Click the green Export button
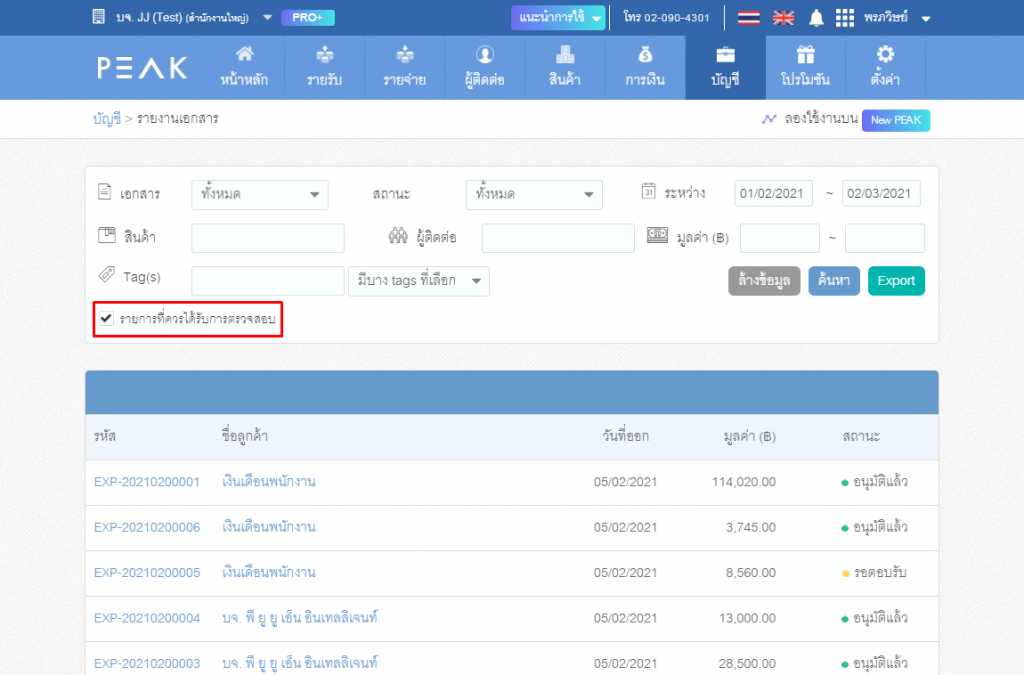1024x675 pixels. pyautogui.click(x=896, y=281)
